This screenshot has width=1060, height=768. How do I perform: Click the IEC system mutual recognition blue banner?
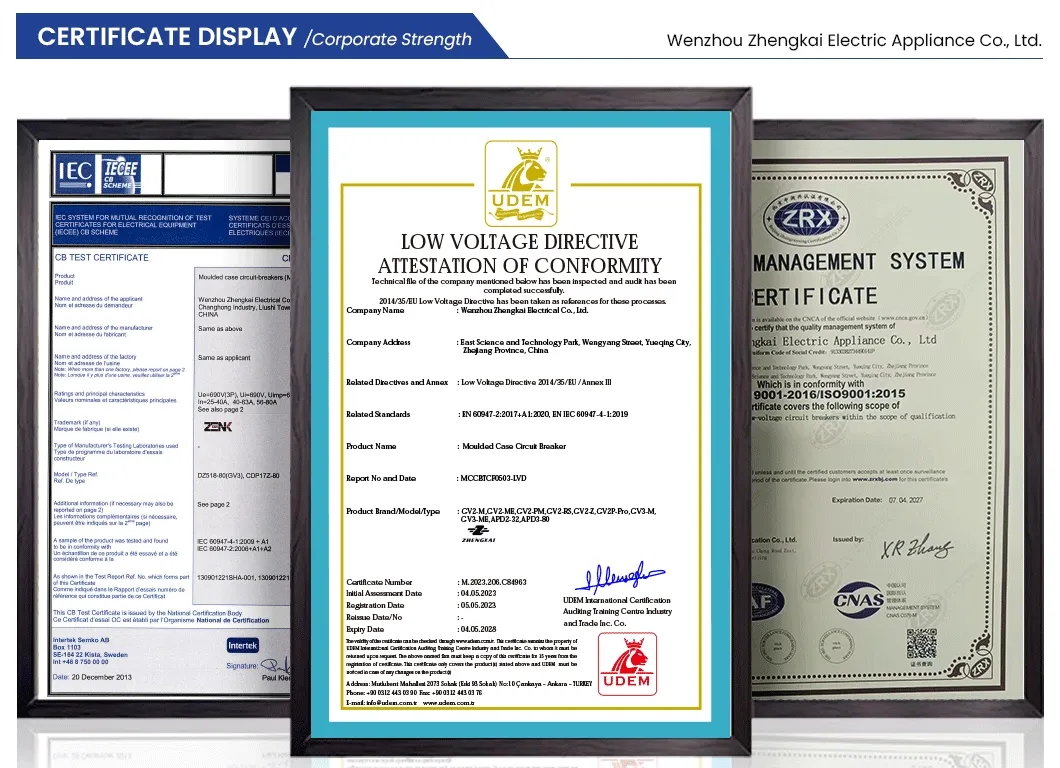click(x=172, y=225)
